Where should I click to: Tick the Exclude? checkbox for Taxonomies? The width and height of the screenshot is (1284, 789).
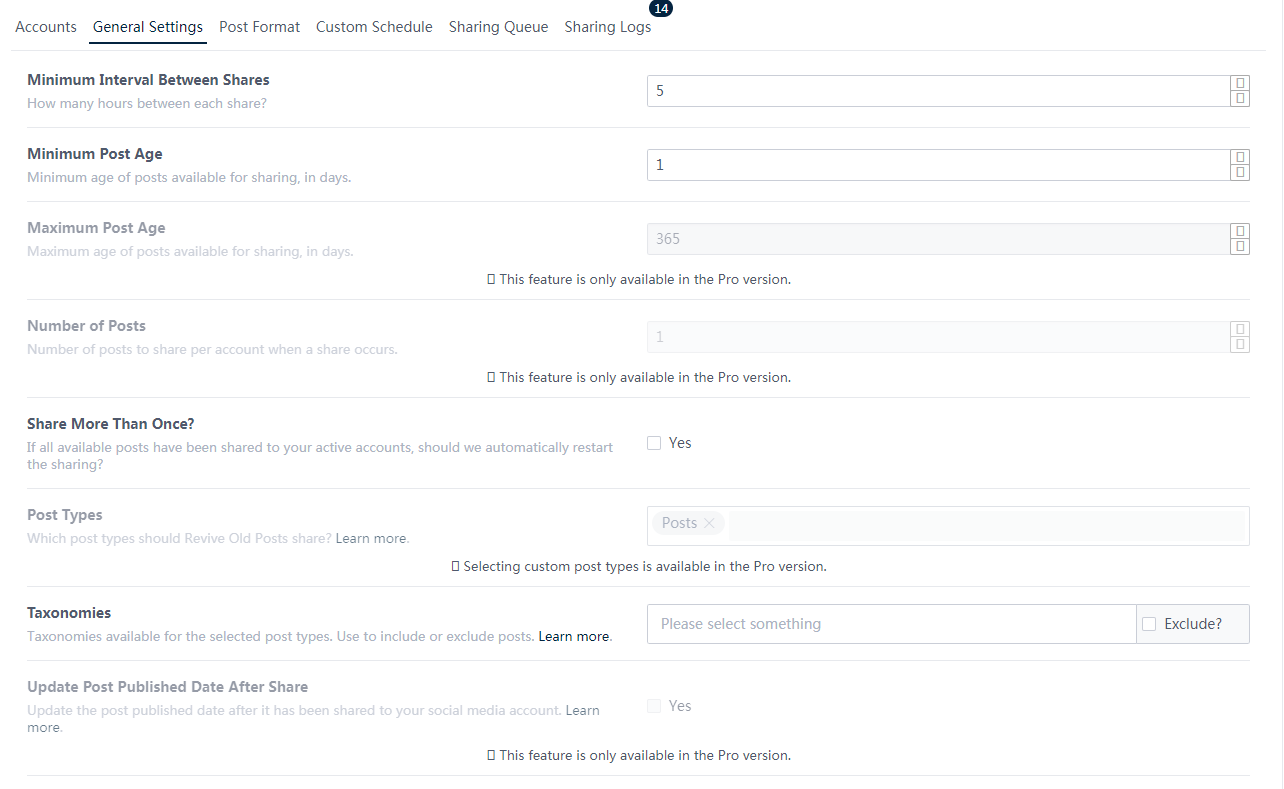pyautogui.click(x=1149, y=624)
